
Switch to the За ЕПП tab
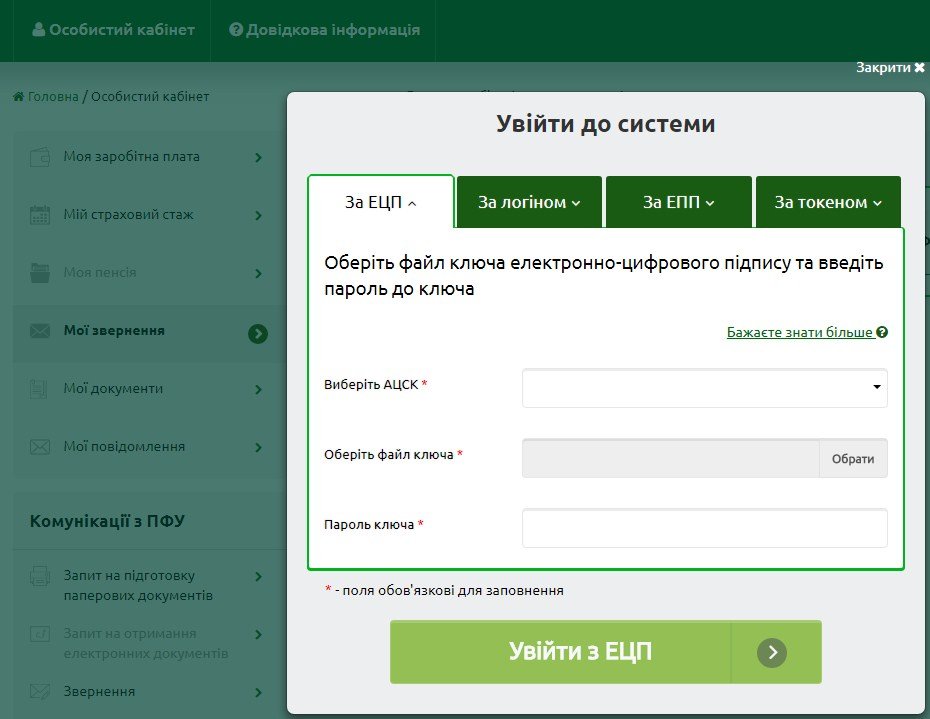point(678,202)
